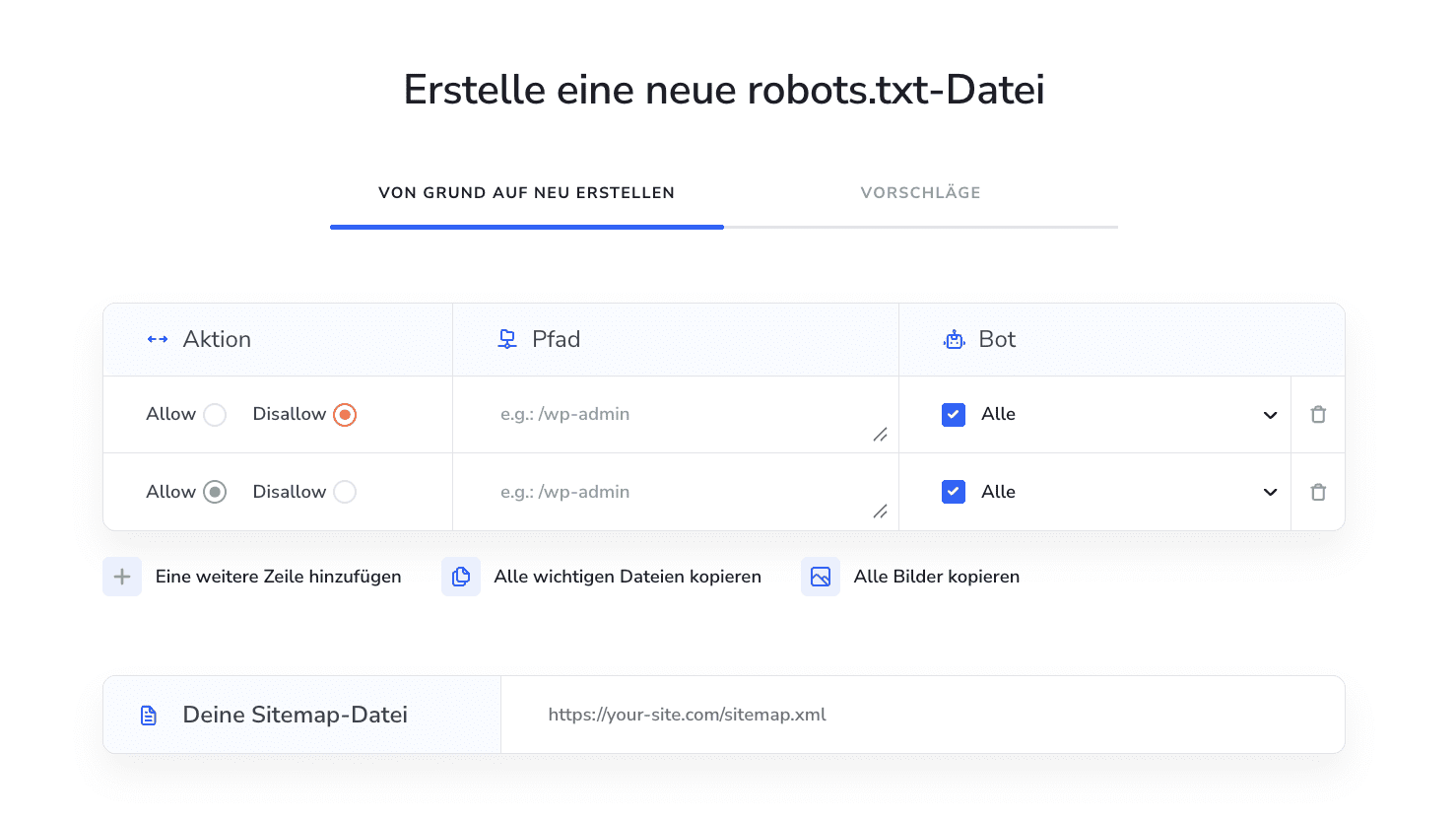Screen dimensions: 1456x822
Task: Select Disallow in the first rule row
Action: click(344, 414)
